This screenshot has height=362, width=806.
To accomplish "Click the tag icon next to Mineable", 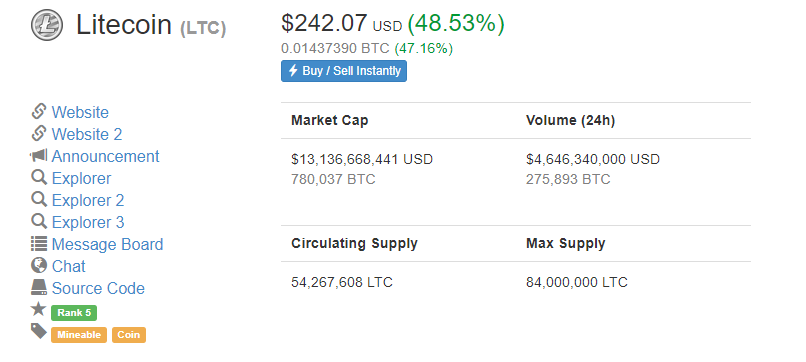I will pyautogui.click(x=39, y=331).
